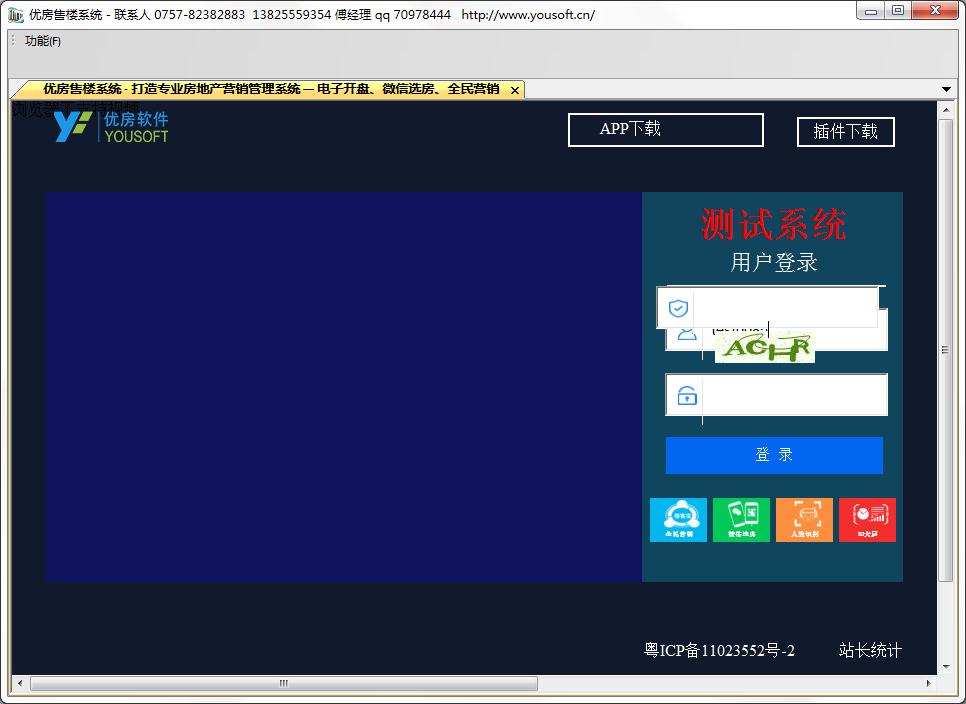Viewport: 966px width, 704px height.
Task: Open the green 微信选房 tile
Action: coord(741,520)
